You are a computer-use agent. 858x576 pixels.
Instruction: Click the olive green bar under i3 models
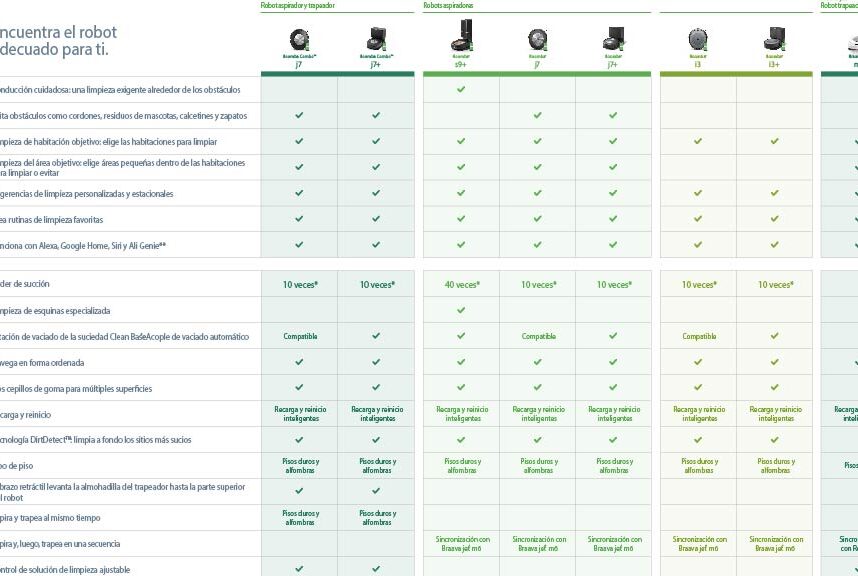(737, 74)
